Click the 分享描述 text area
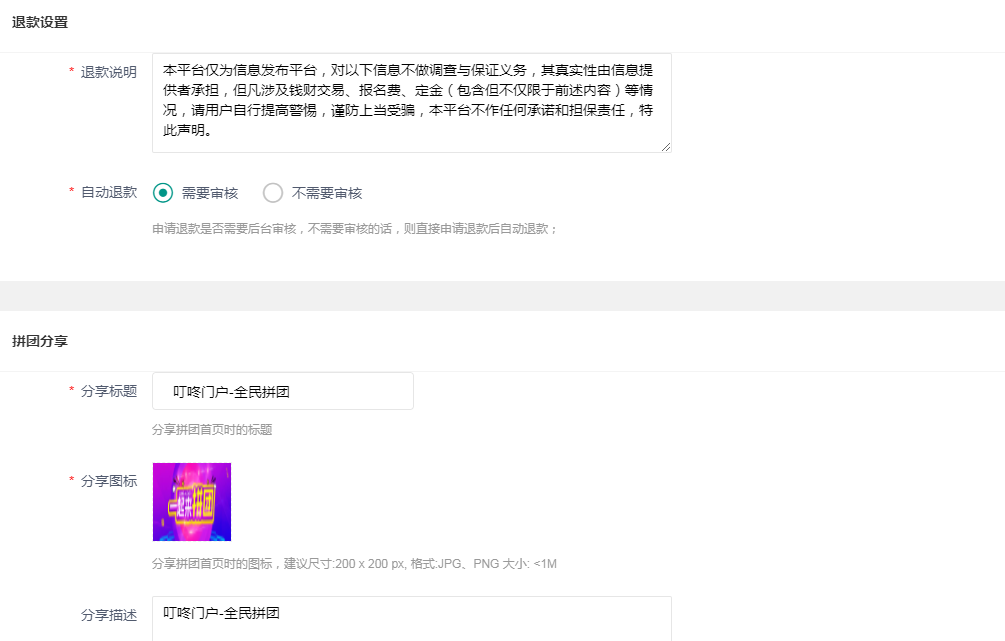 pyautogui.click(x=411, y=619)
